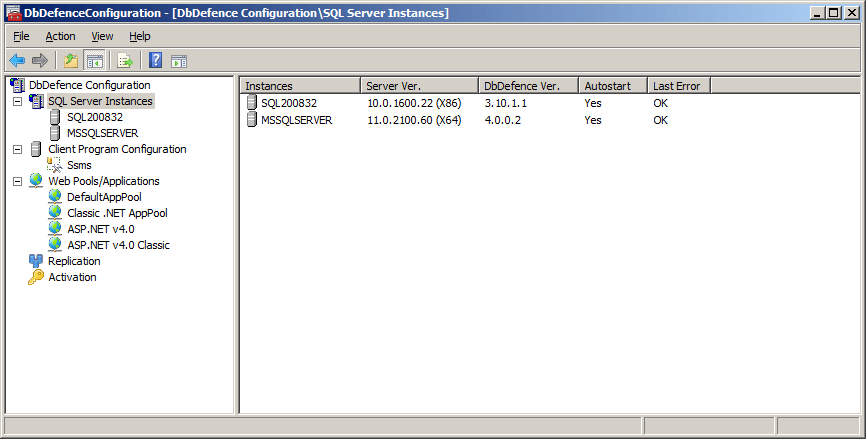Collapse the Web Pools/Applications node
The height and width of the screenshot is (439, 866).
coord(17,181)
